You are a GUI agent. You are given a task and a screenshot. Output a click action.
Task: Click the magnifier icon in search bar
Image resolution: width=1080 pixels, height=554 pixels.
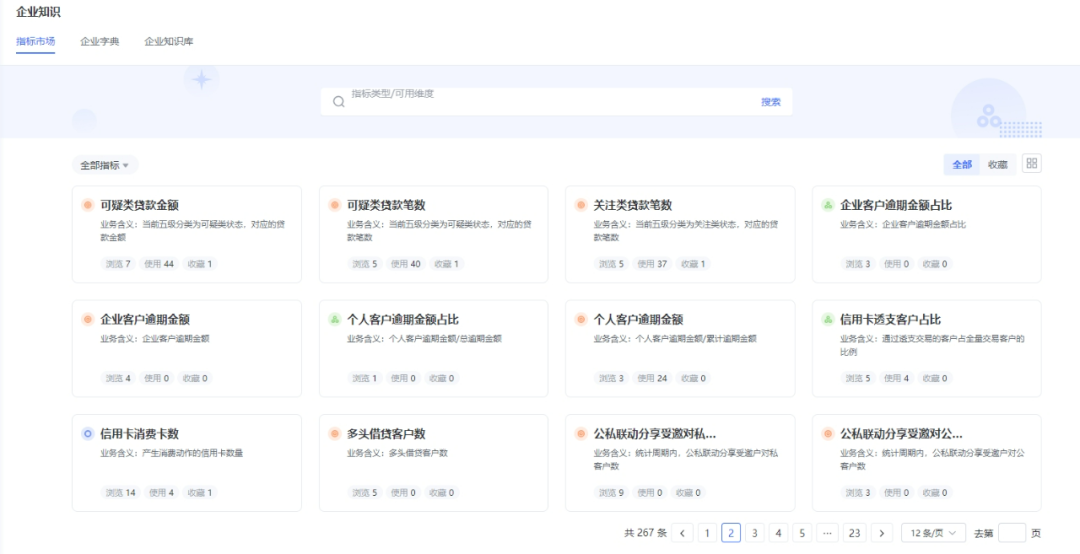pos(339,101)
